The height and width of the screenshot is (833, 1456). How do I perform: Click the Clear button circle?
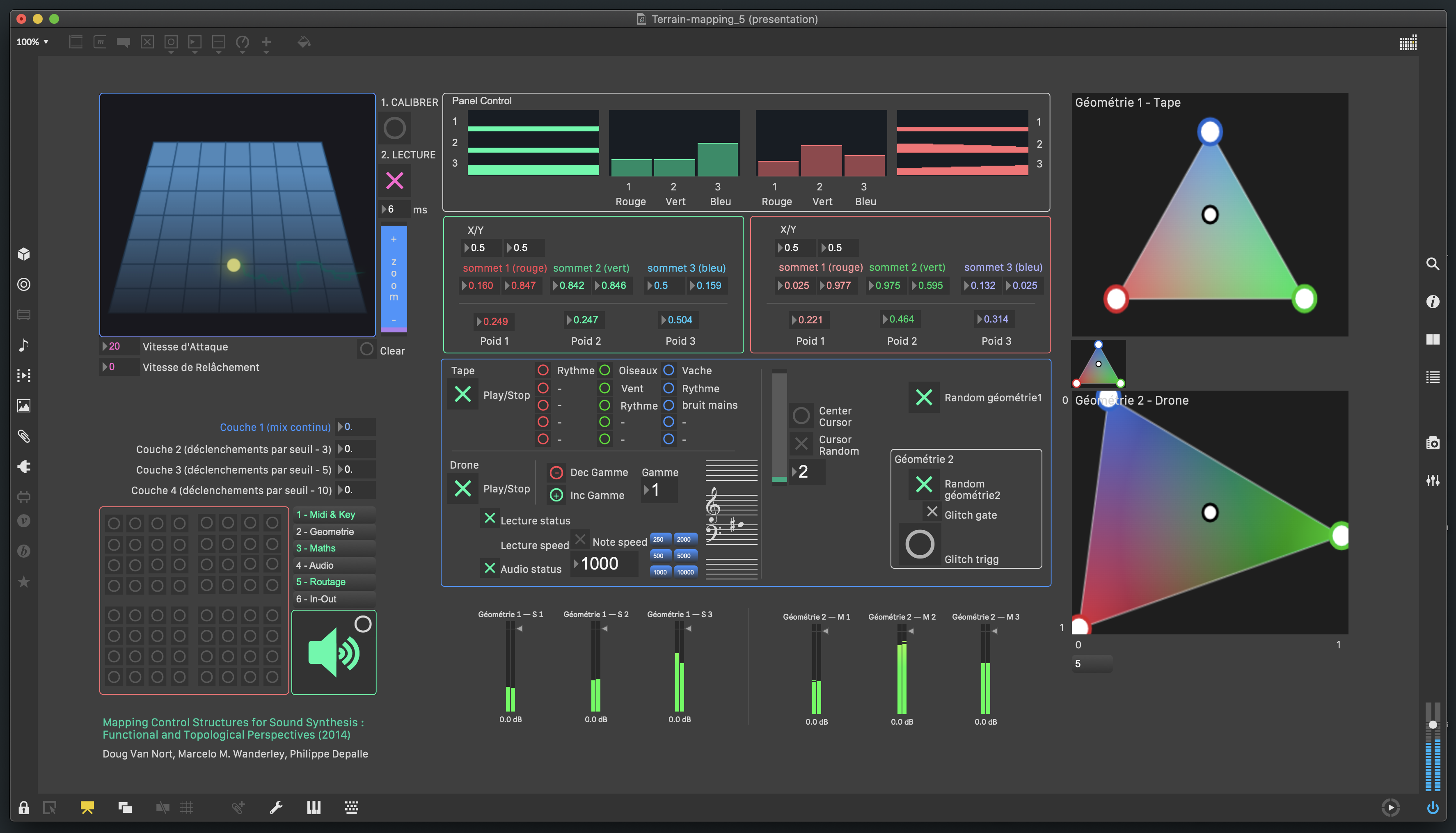tap(367, 349)
